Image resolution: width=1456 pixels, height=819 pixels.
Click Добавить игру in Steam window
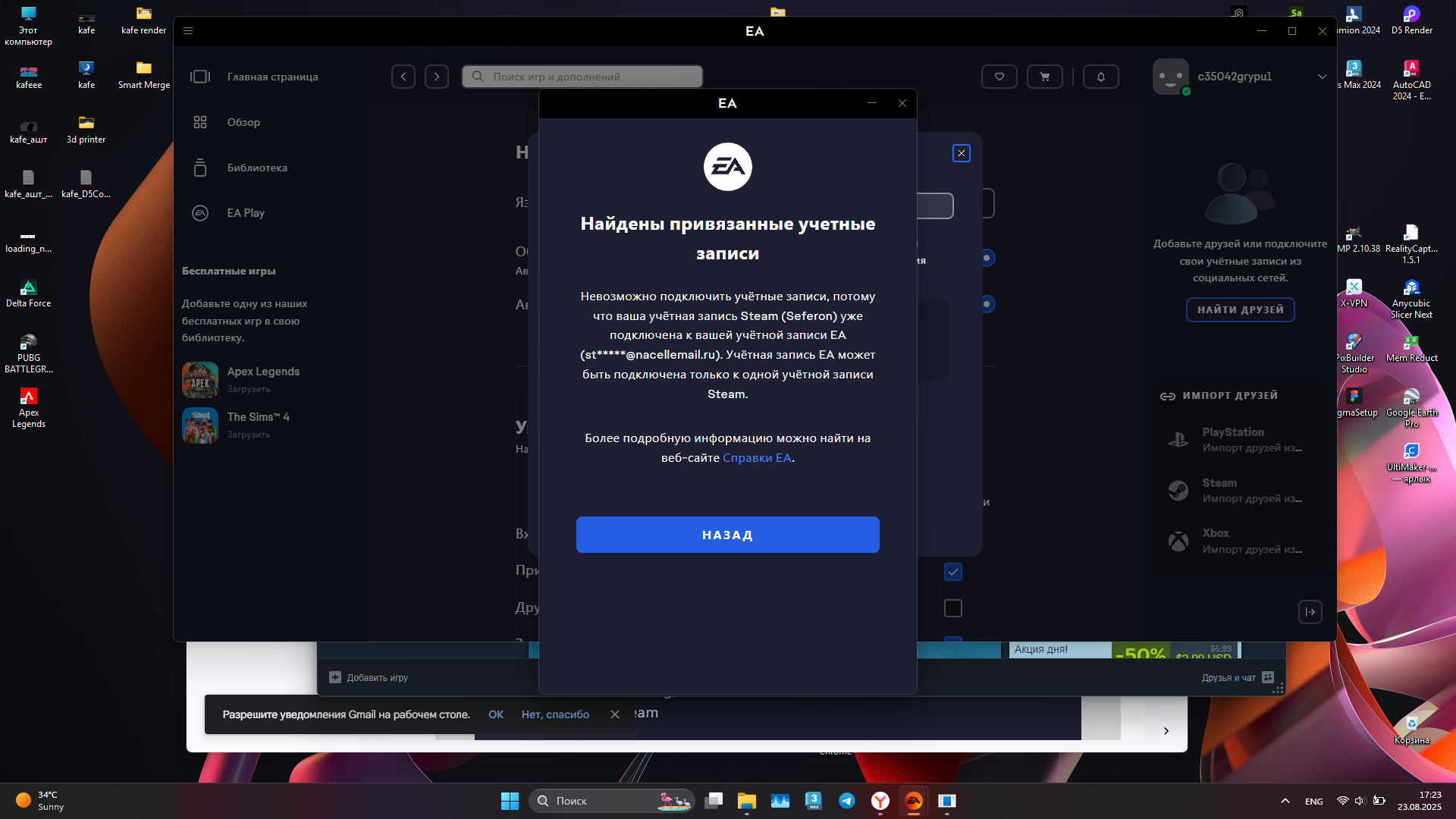click(x=369, y=677)
